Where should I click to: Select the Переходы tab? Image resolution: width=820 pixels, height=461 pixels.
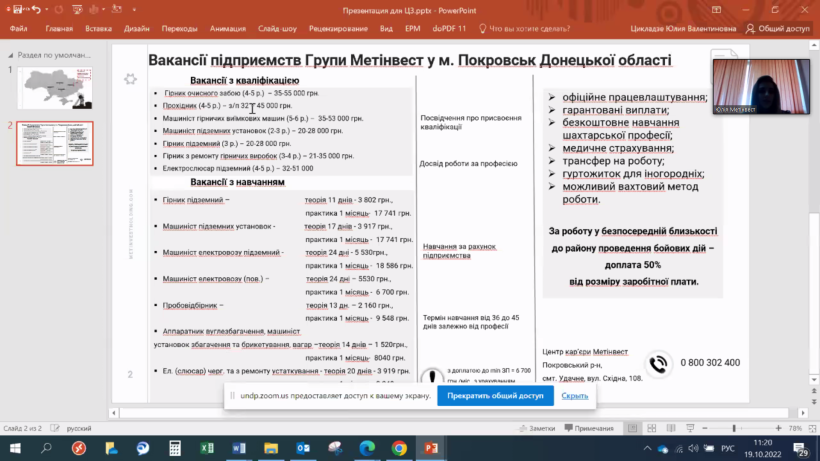(x=179, y=29)
